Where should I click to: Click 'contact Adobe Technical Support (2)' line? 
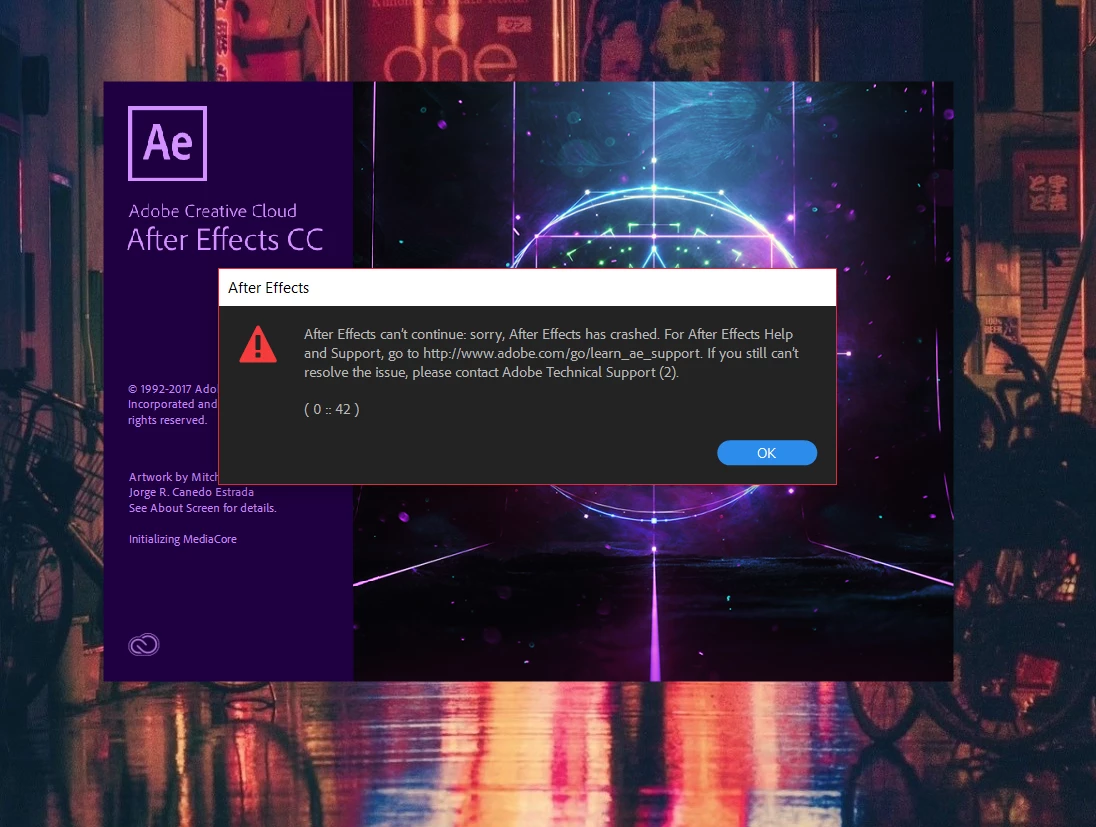tap(491, 373)
